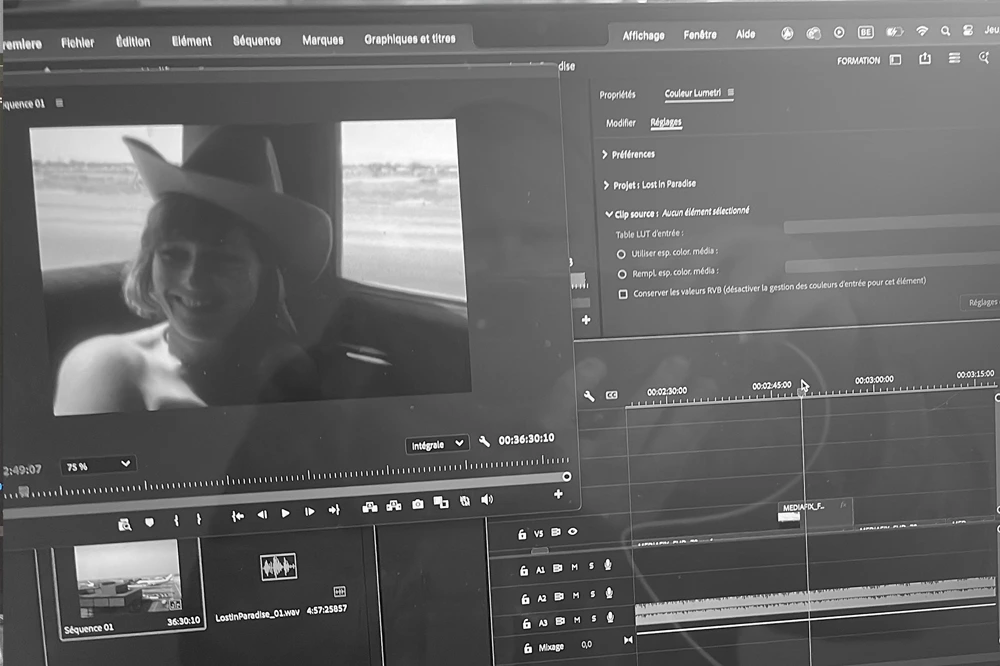Open timeline display settings wrench icon
1000x666 pixels.
(x=589, y=396)
